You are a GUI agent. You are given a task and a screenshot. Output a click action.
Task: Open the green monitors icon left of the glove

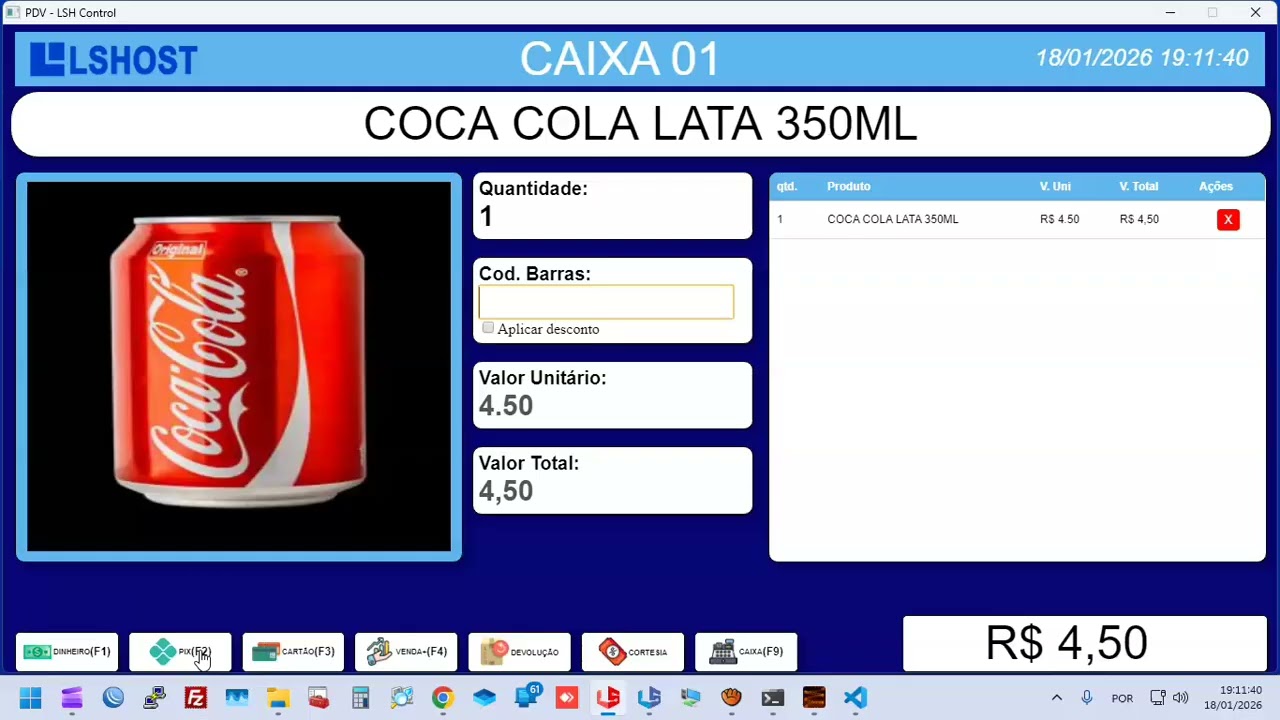click(690, 698)
